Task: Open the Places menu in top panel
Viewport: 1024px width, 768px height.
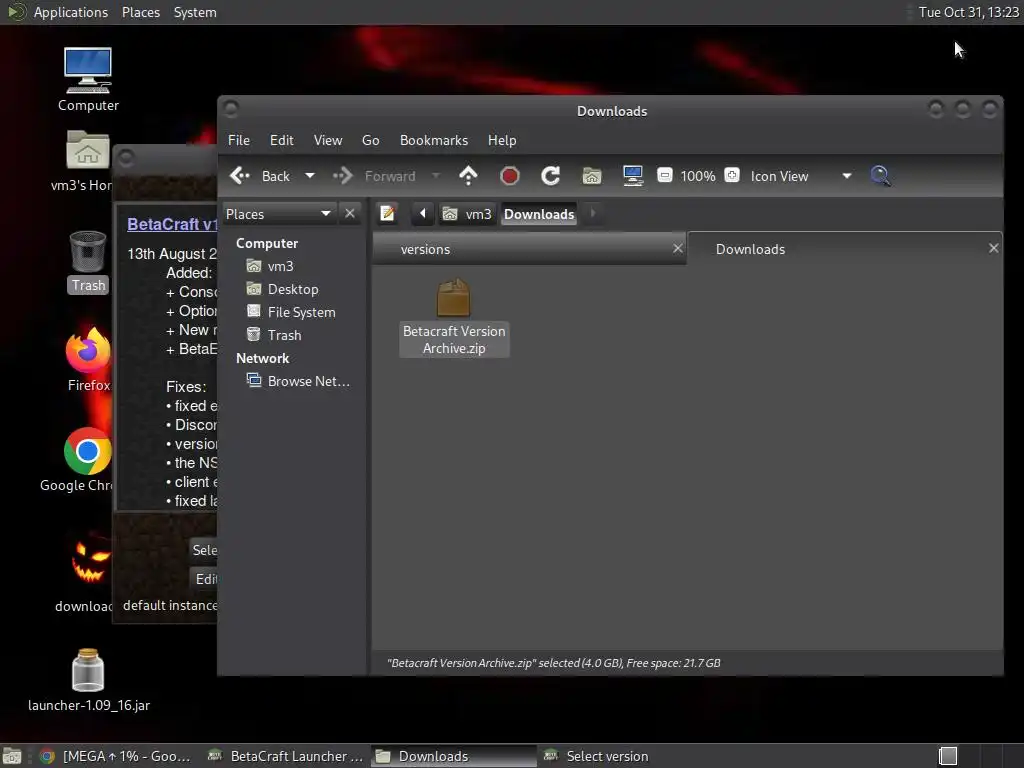Action: pos(140,12)
